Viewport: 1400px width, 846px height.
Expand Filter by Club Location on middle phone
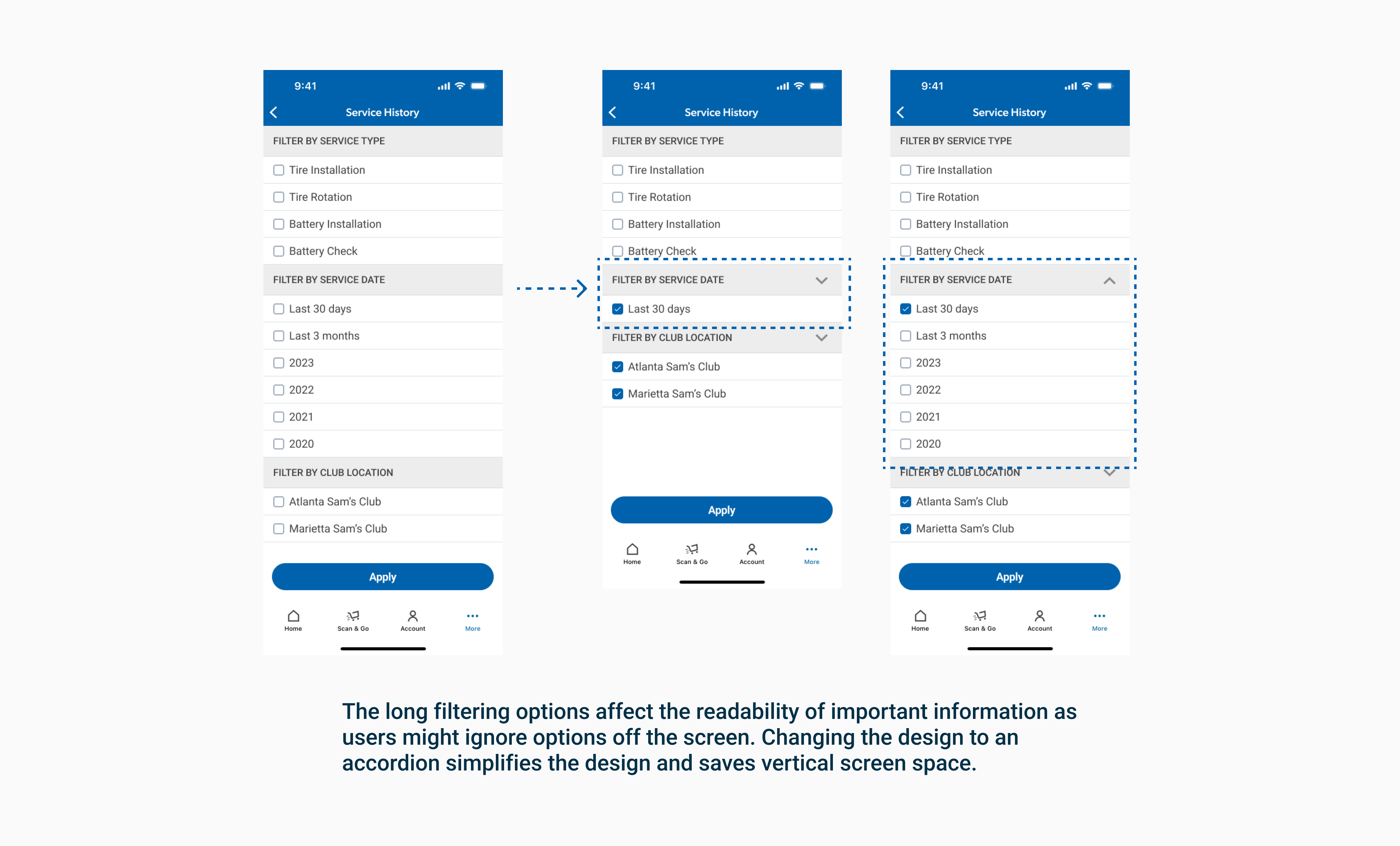(822, 337)
